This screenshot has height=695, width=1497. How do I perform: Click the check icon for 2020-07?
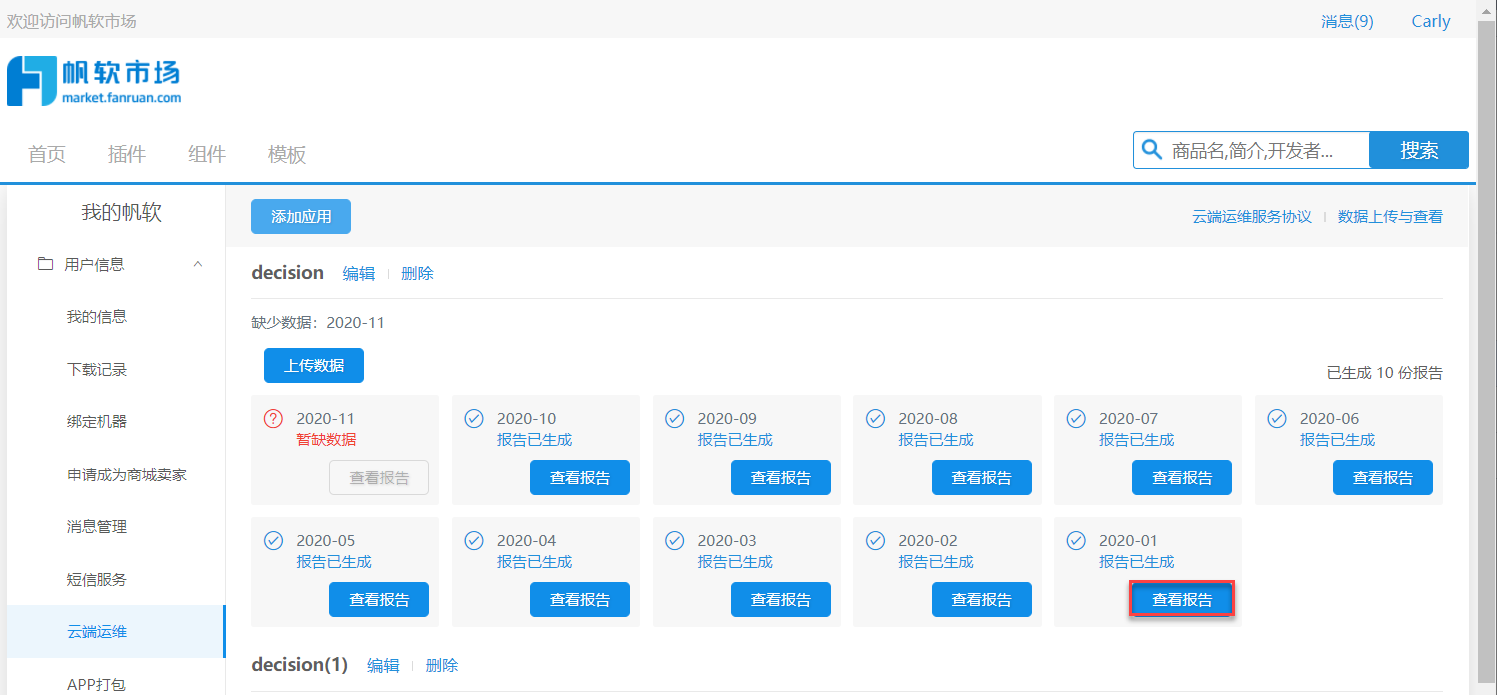coord(1077,419)
